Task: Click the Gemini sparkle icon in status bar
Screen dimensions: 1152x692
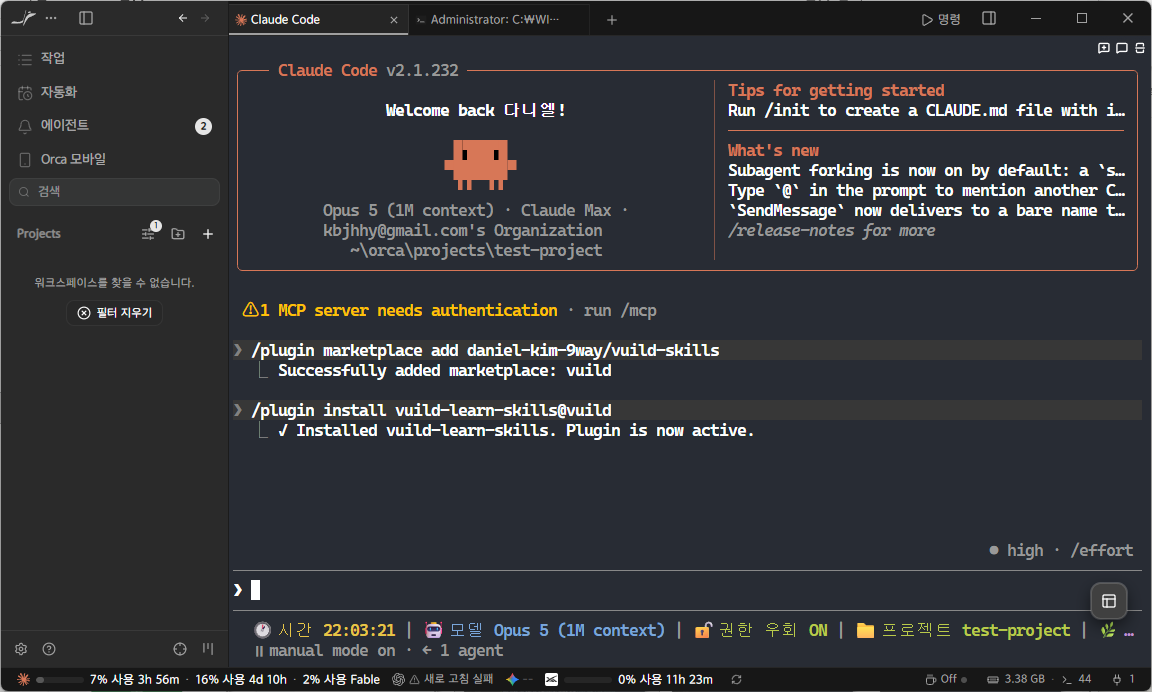Action: click(x=513, y=680)
